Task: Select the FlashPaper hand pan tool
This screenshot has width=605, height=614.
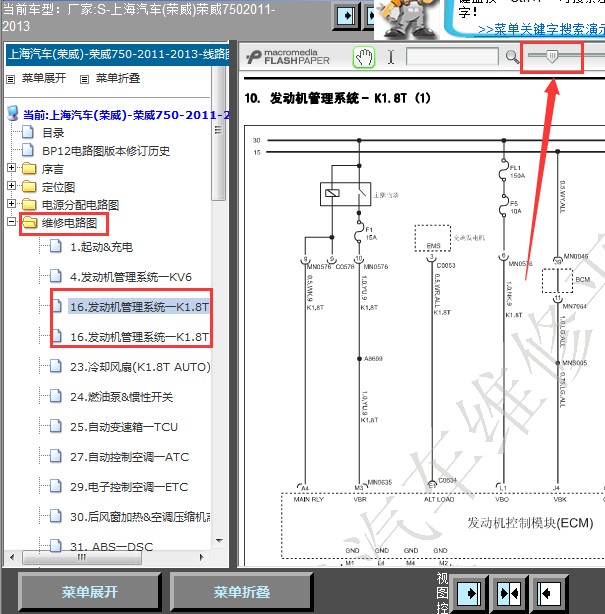Action: pyautogui.click(x=364, y=58)
